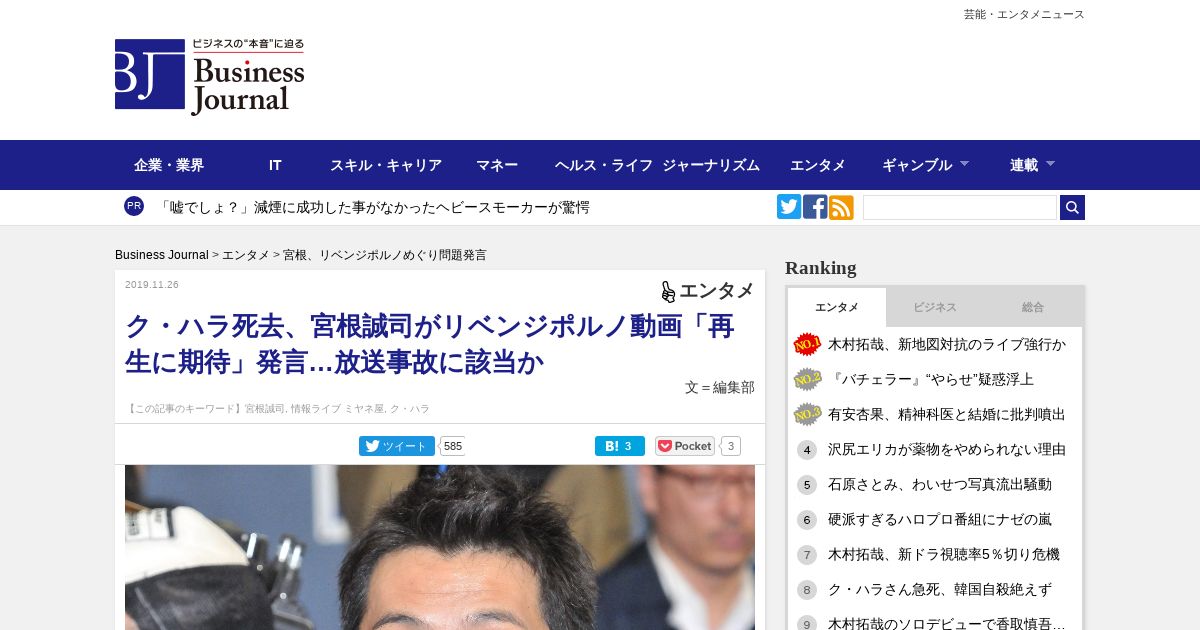Screen dimensions: 1200x630
Task: Click the article date 2019.11.26
Action: point(152,285)
